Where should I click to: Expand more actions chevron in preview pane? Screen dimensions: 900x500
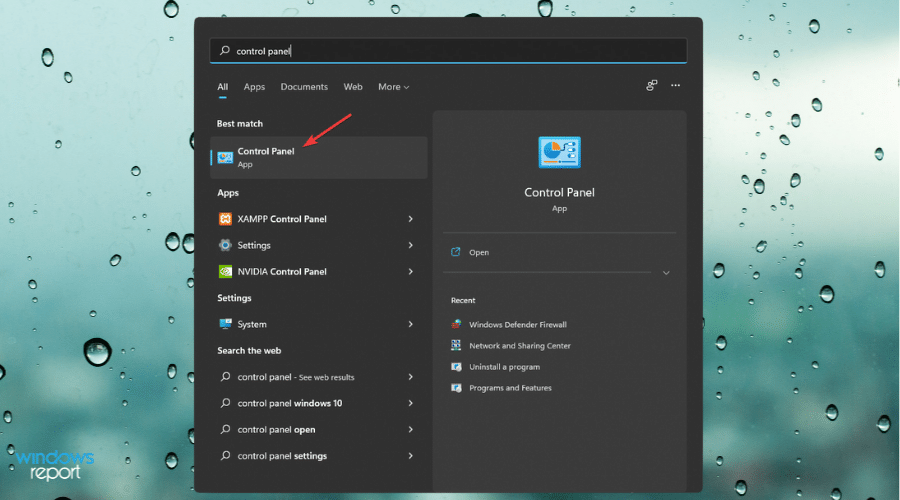[x=666, y=273]
